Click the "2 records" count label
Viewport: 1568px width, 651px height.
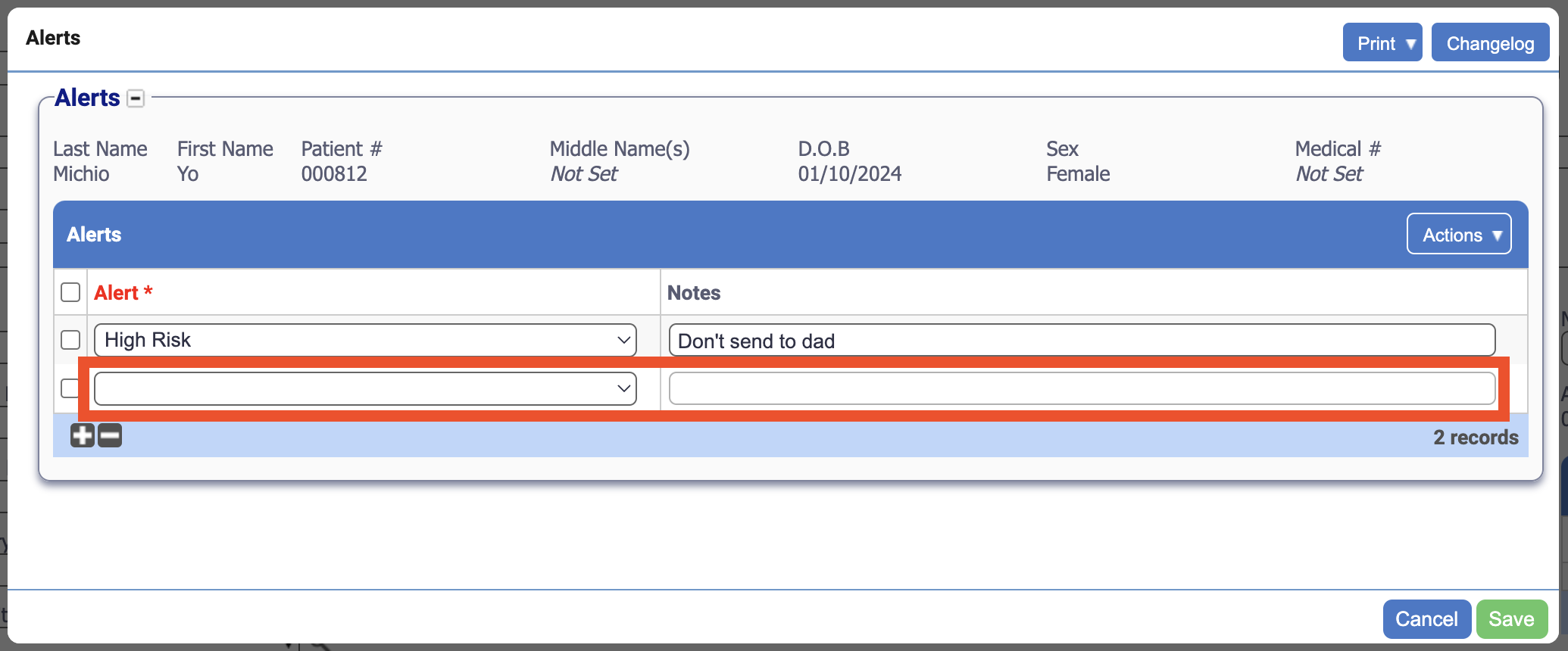coord(1475,438)
